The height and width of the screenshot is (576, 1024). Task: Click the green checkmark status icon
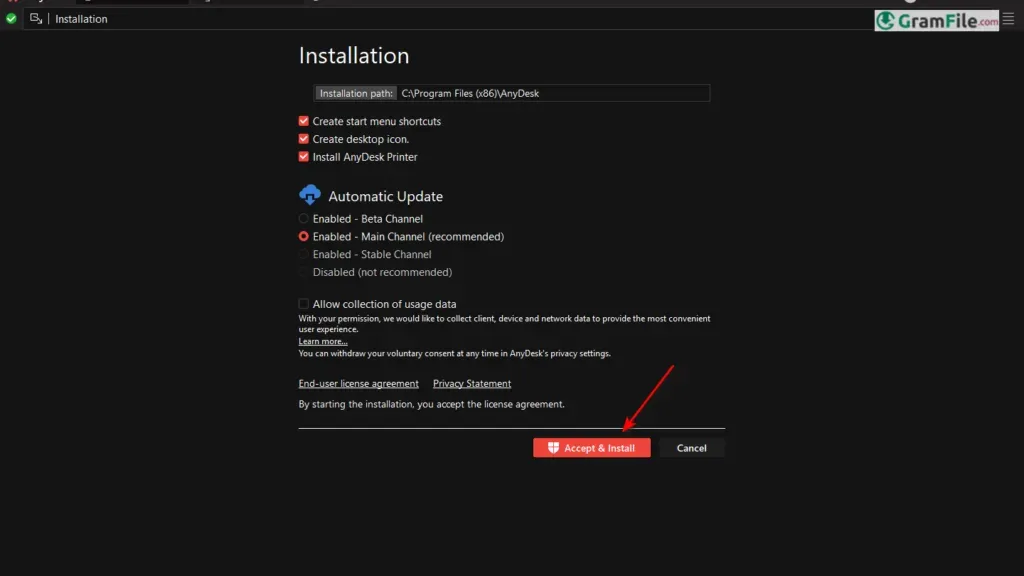click(x=11, y=19)
